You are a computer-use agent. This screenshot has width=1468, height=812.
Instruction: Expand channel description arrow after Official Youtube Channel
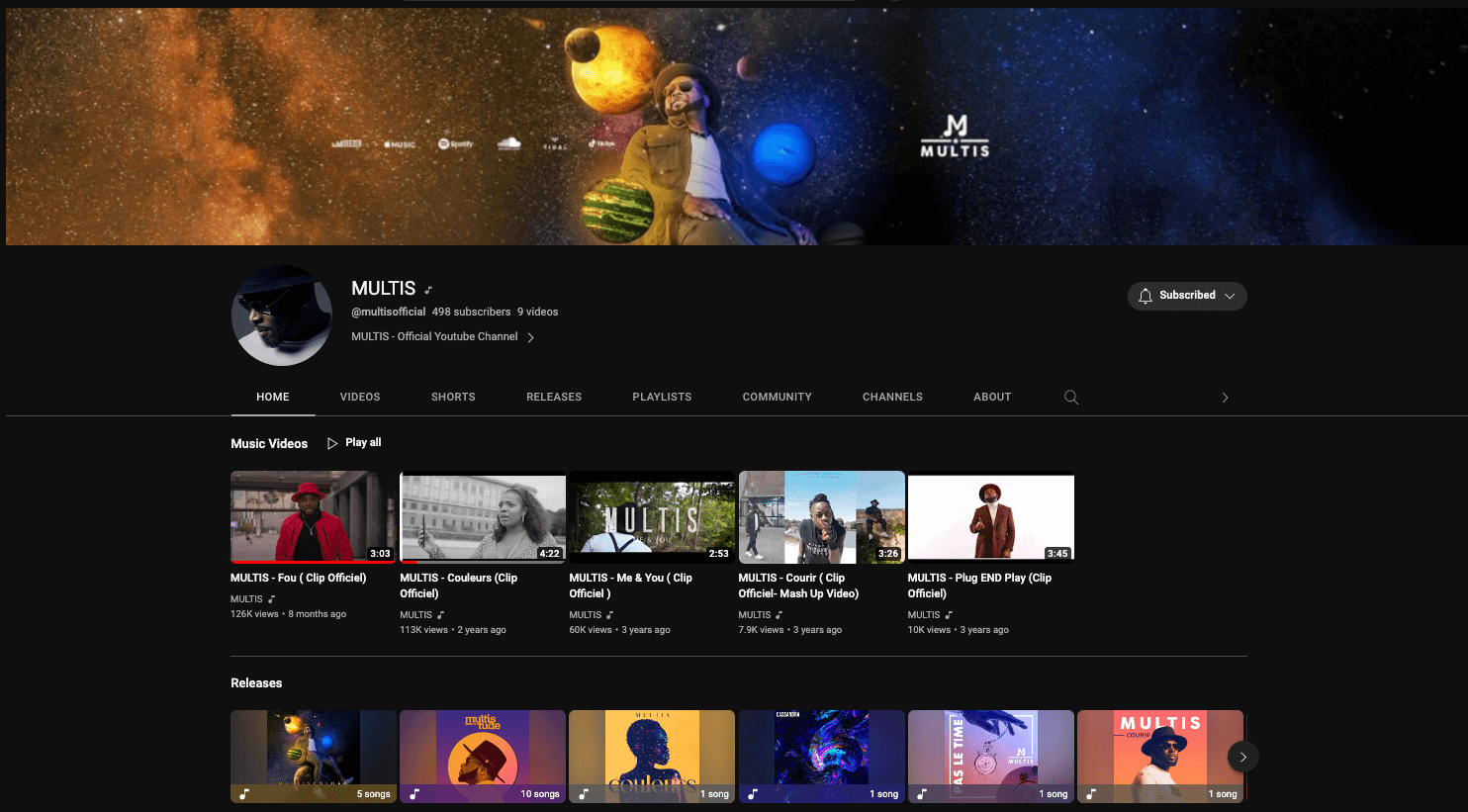(x=530, y=337)
